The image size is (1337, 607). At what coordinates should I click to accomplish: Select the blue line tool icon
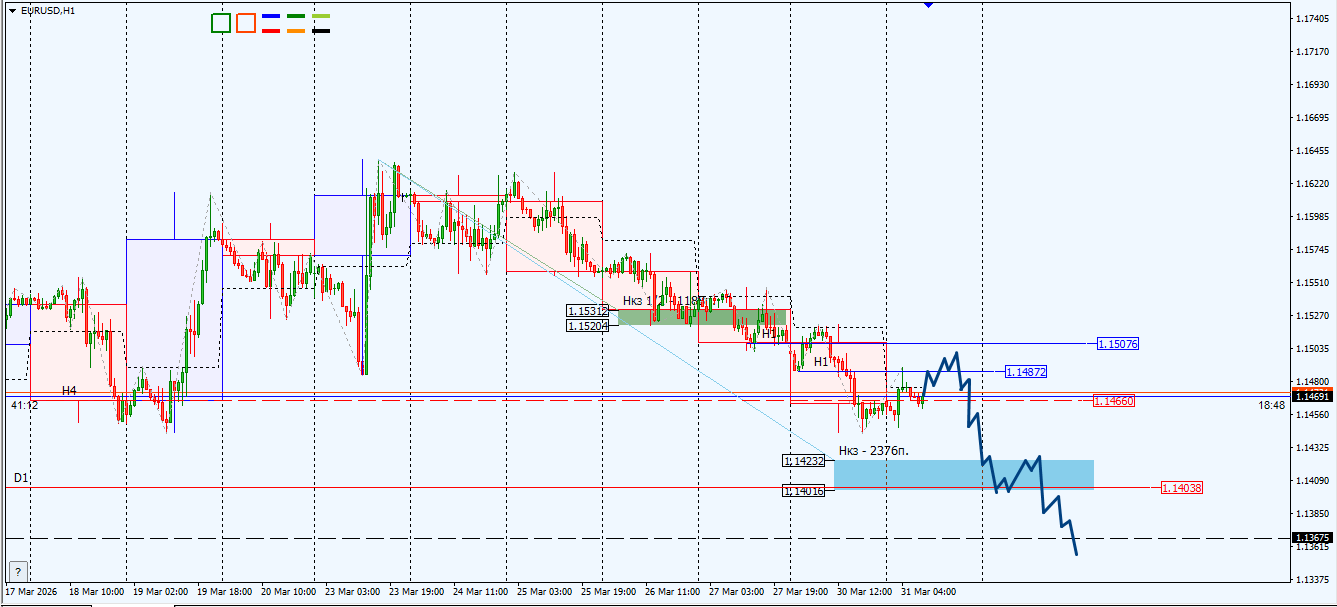pos(271,15)
